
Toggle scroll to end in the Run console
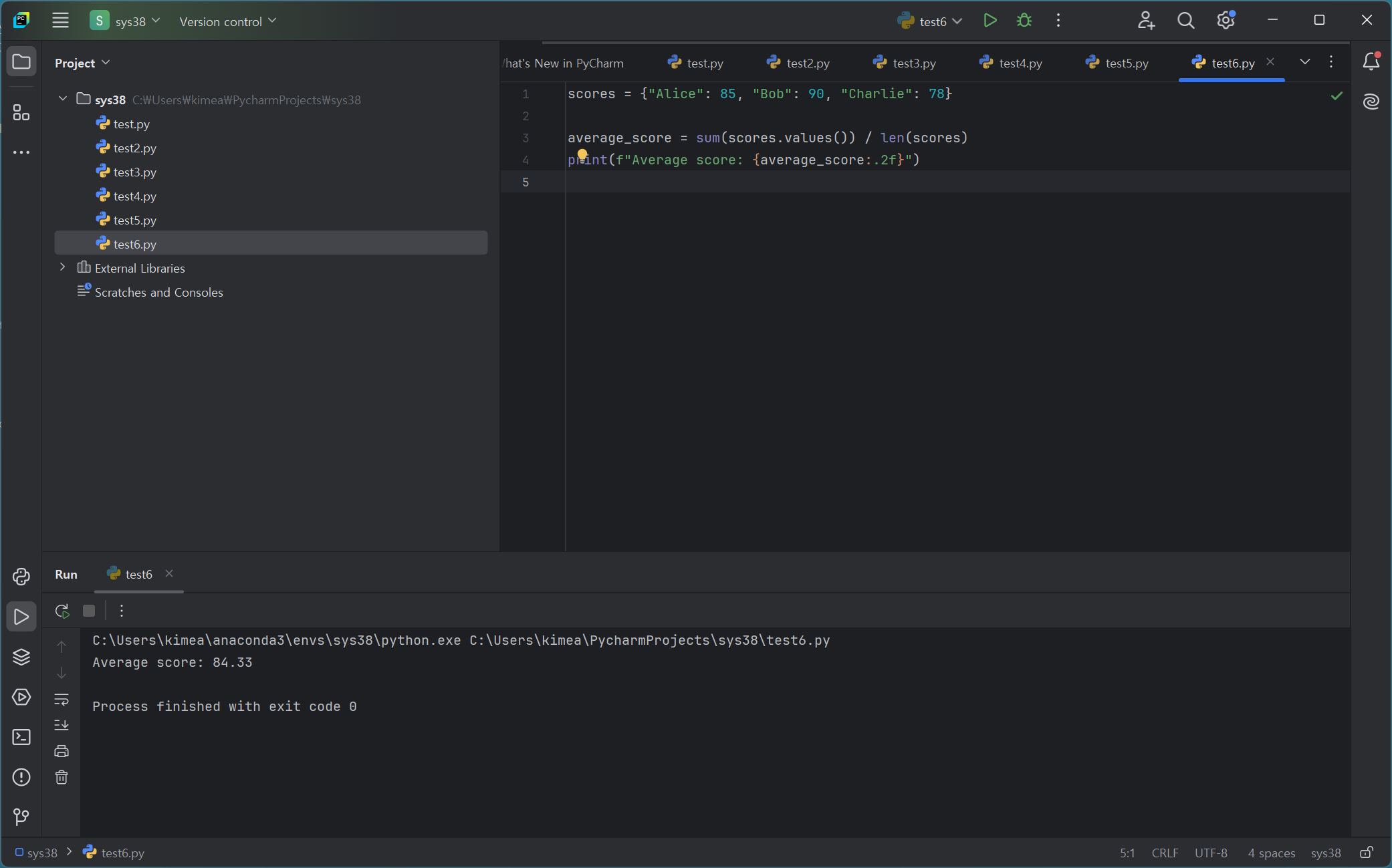click(x=62, y=725)
